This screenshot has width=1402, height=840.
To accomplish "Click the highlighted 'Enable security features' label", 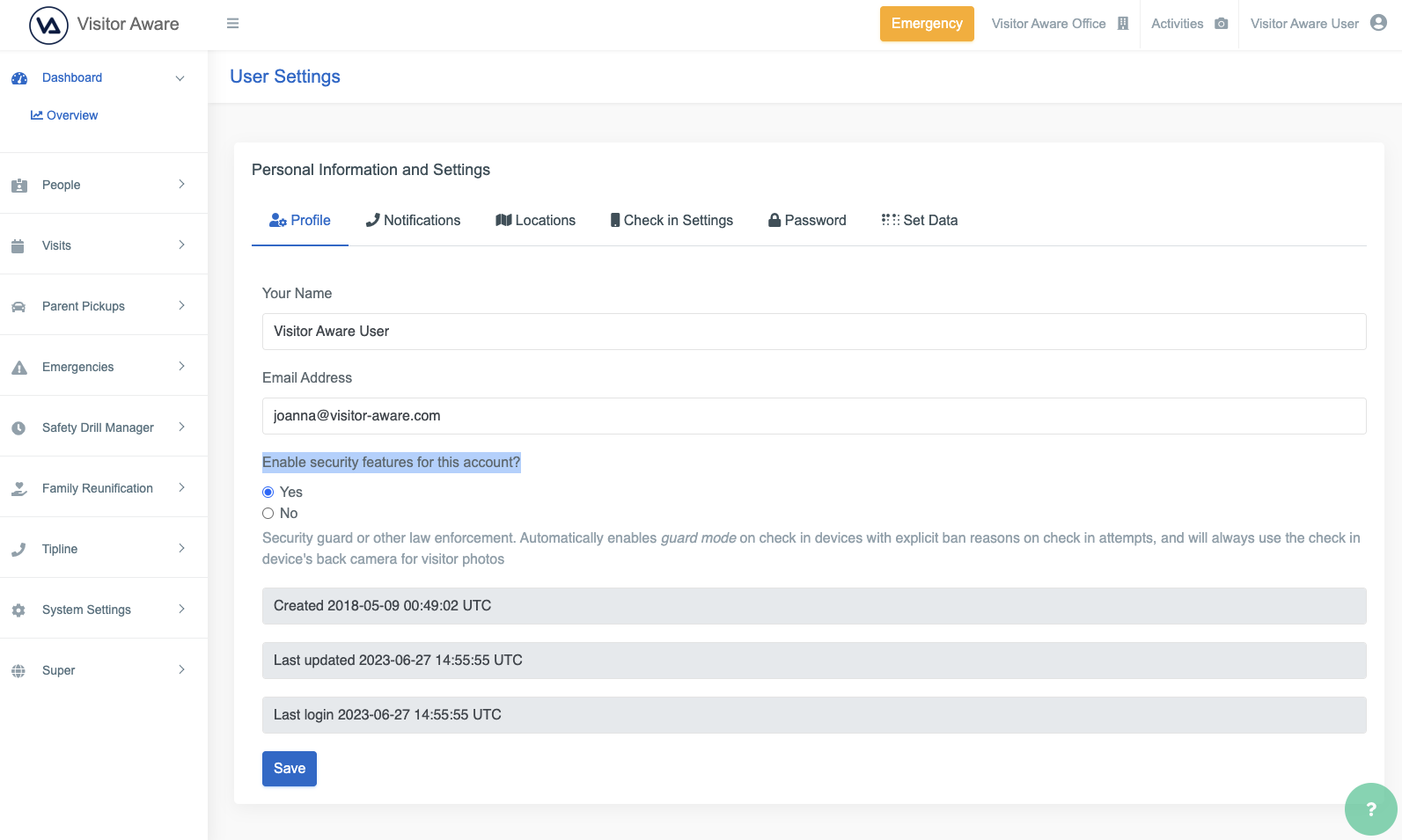I will click(392, 463).
